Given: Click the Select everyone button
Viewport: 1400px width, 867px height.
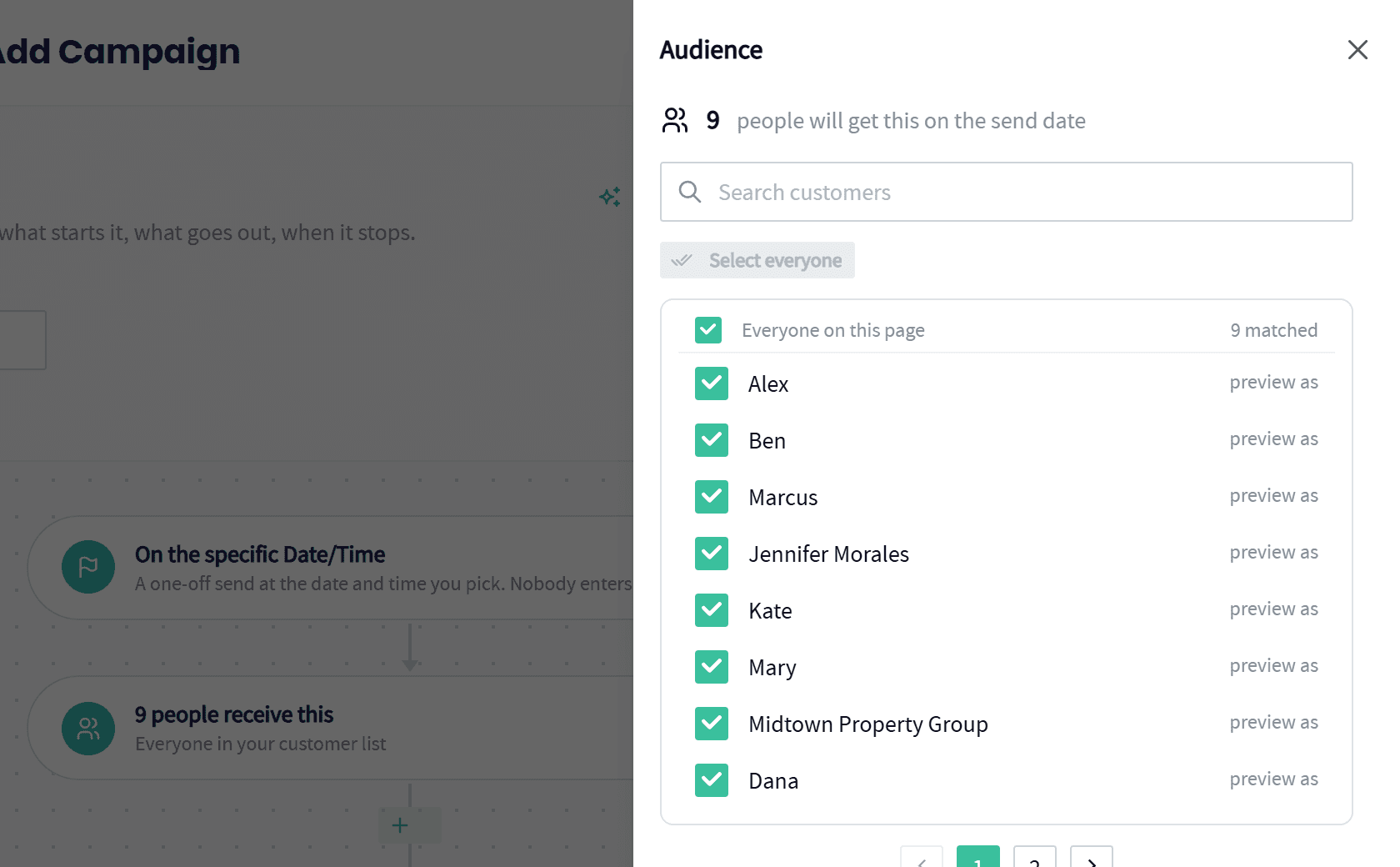Looking at the screenshot, I should click(x=757, y=260).
